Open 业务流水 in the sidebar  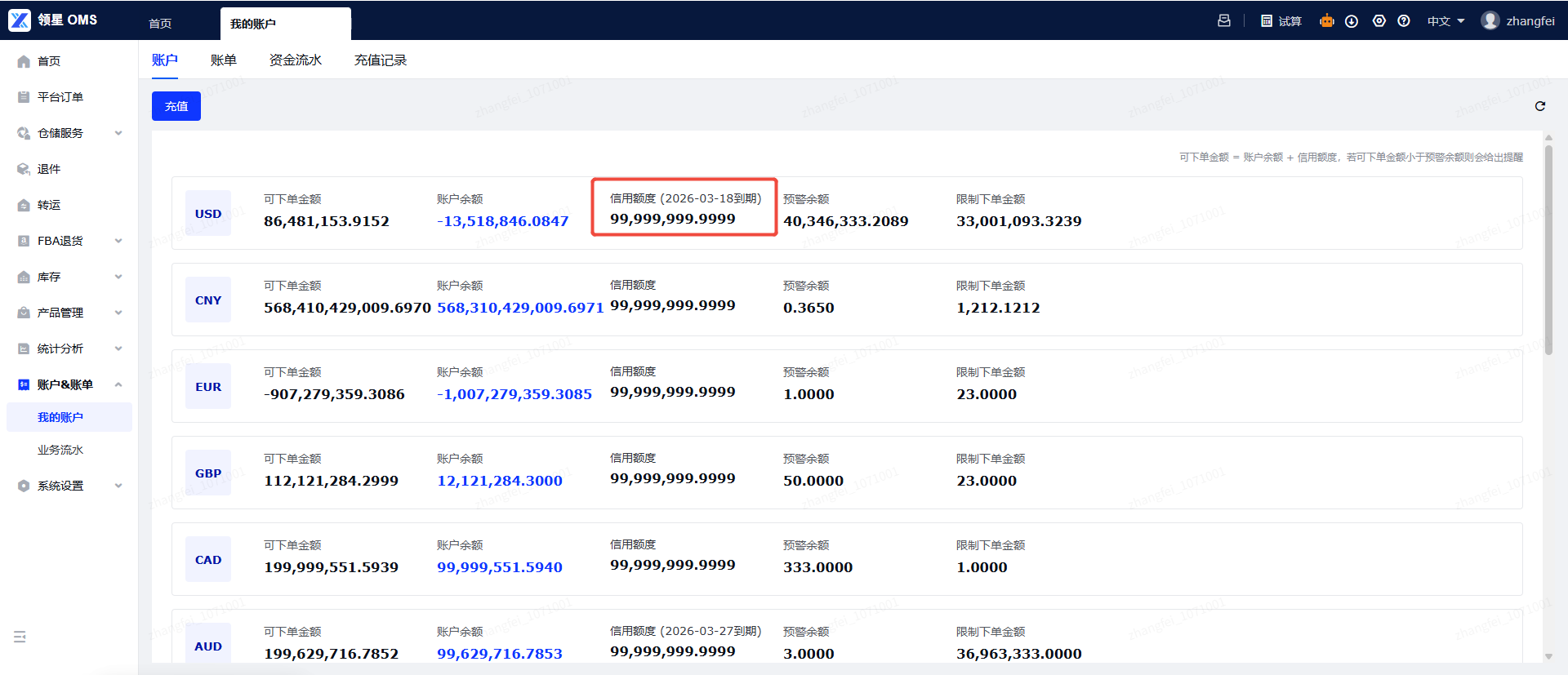[x=60, y=450]
